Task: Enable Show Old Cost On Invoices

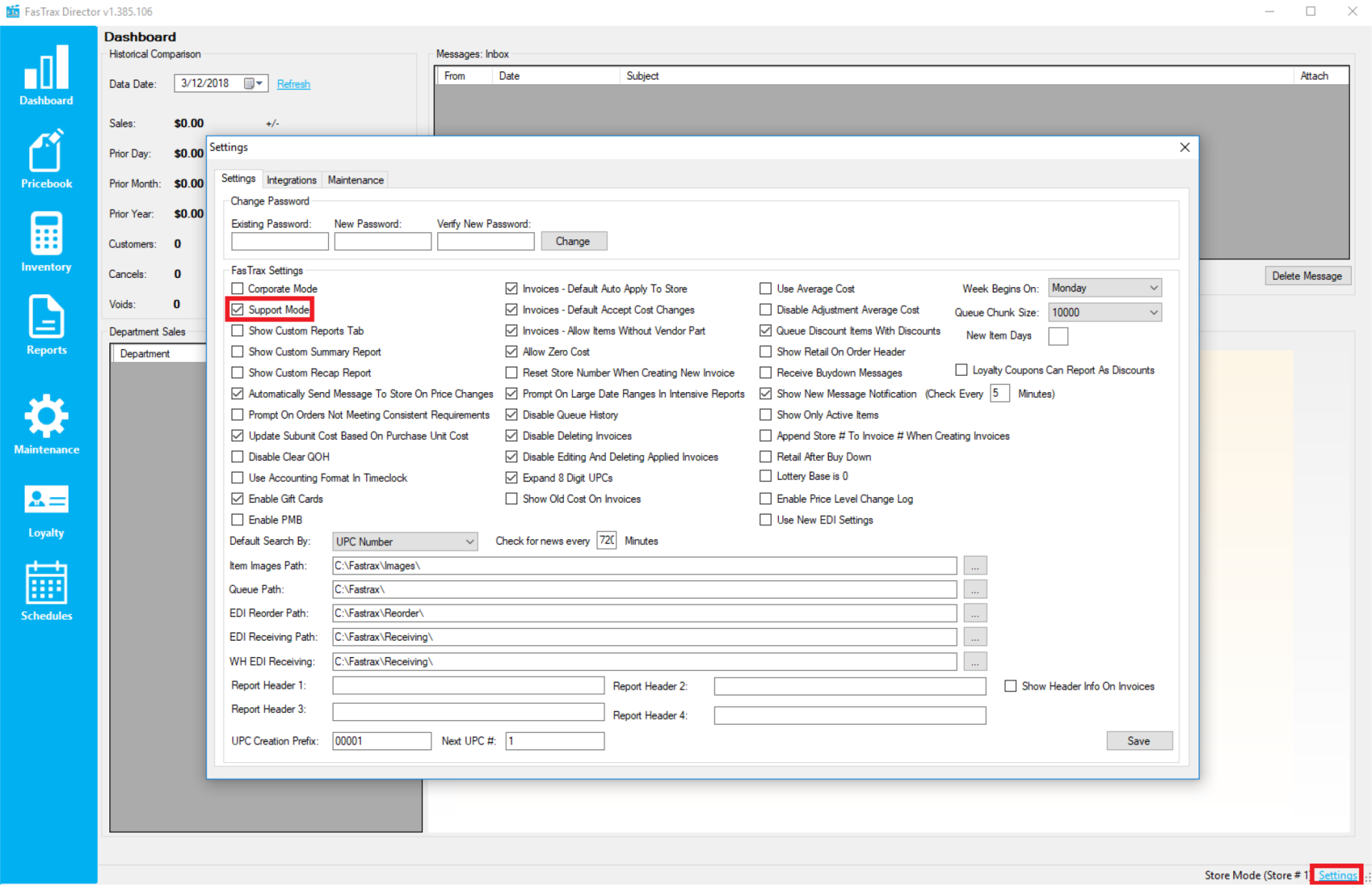Action: [x=511, y=499]
